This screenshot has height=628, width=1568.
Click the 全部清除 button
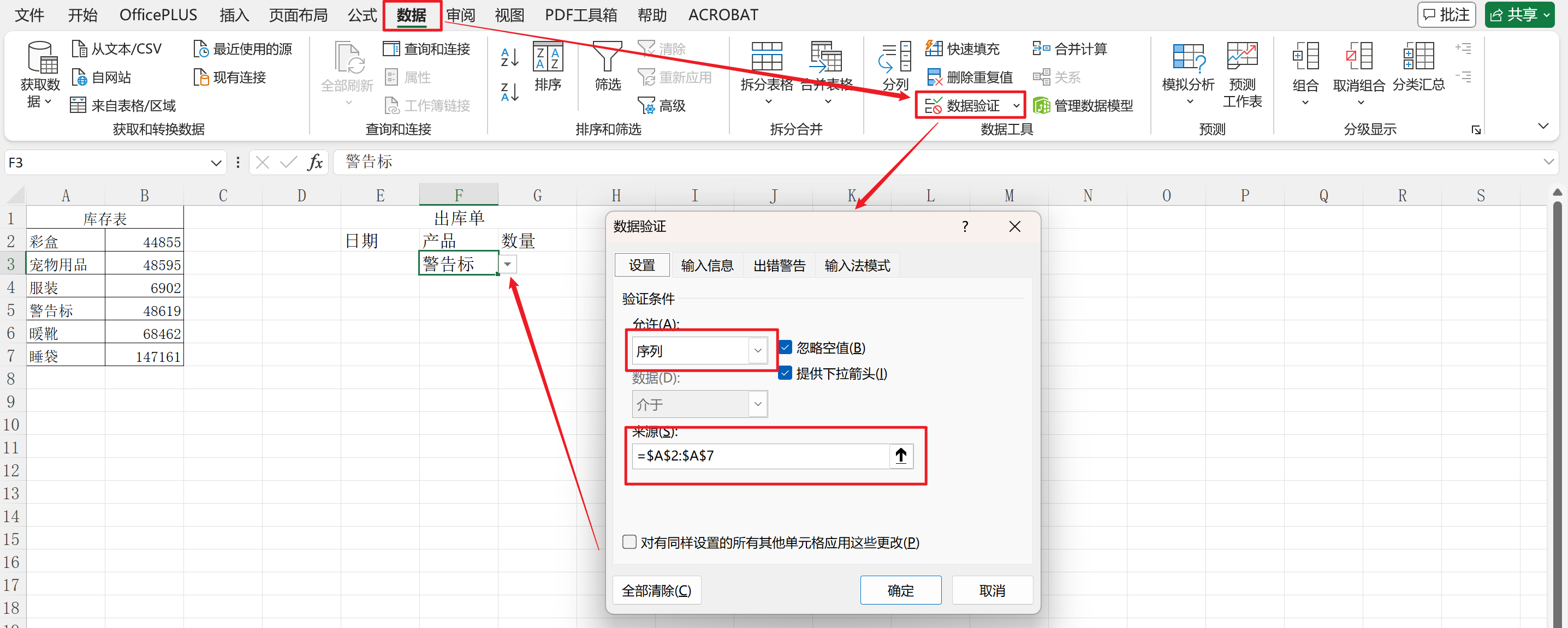point(656,590)
